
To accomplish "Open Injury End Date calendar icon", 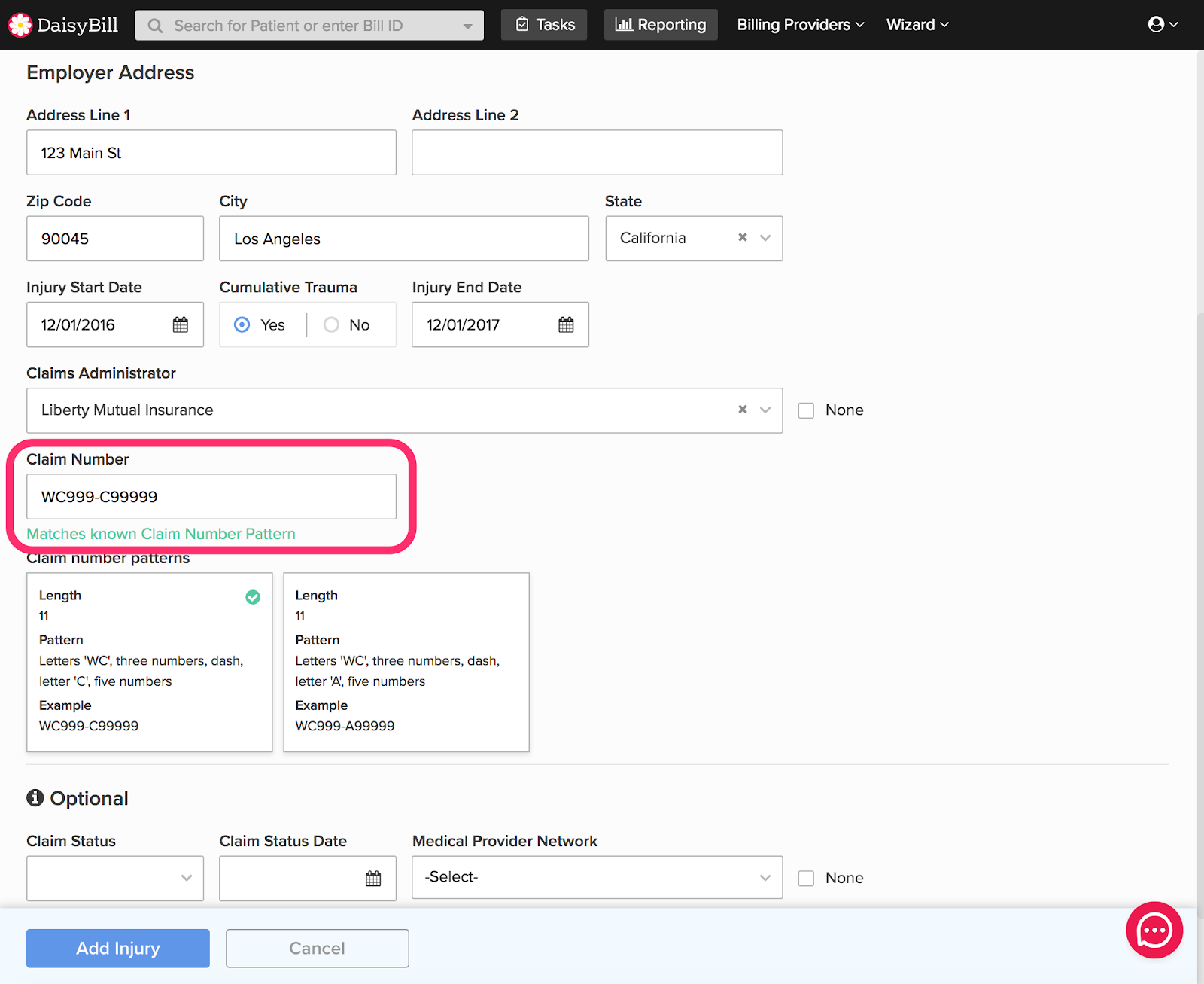I will click(566, 324).
